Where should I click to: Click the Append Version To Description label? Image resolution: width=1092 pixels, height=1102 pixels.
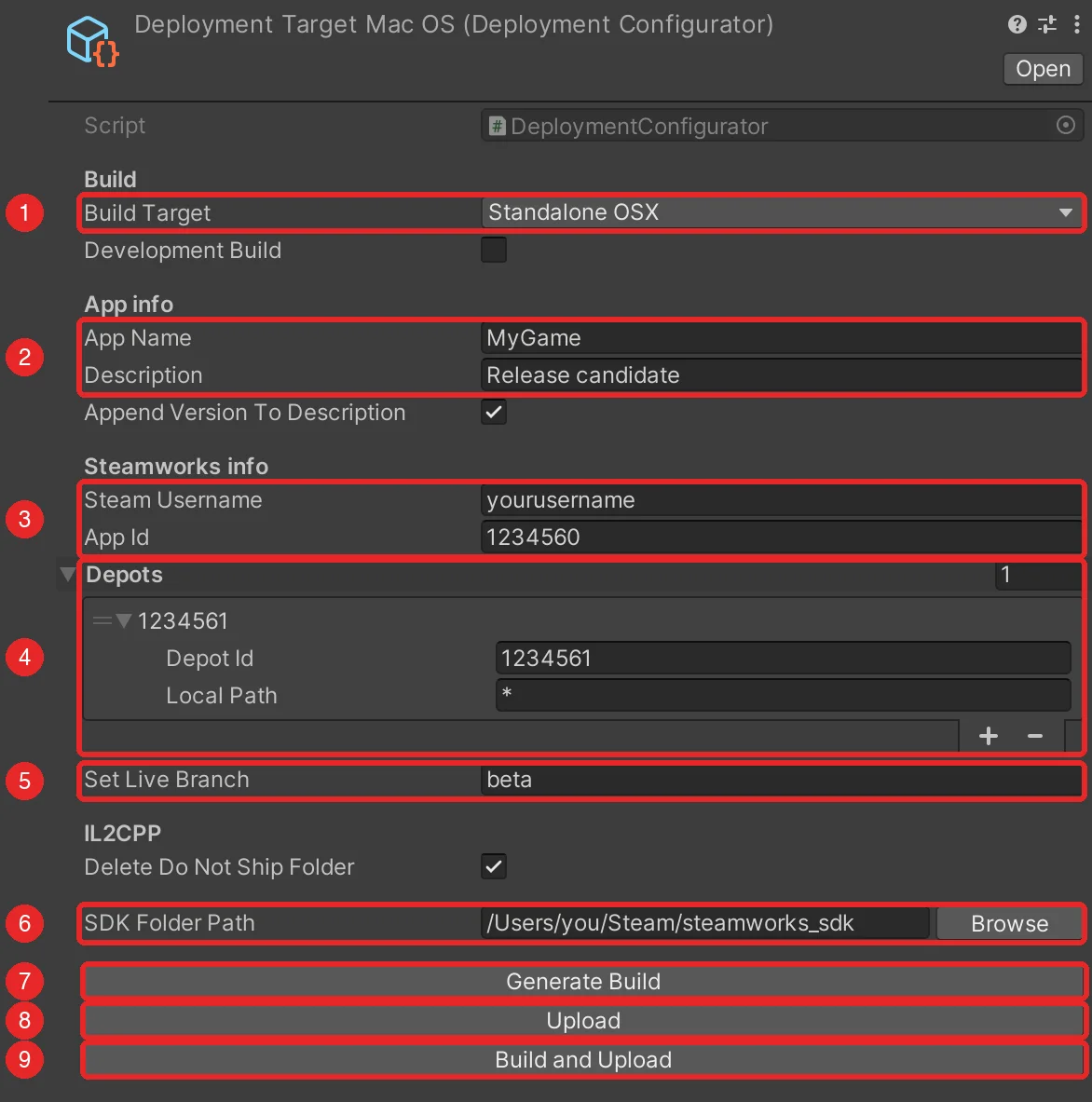(245, 413)
